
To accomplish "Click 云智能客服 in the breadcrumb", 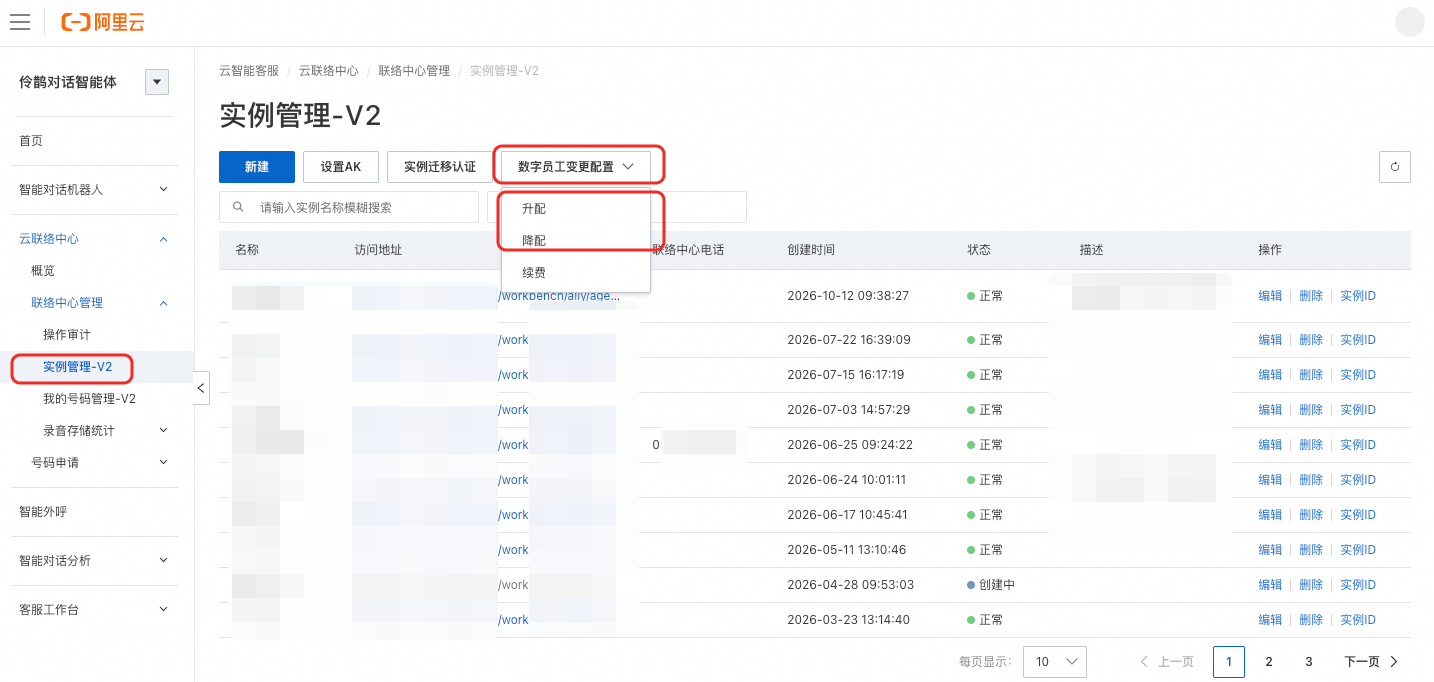I will pyautogui.click(x=249, y=71).
